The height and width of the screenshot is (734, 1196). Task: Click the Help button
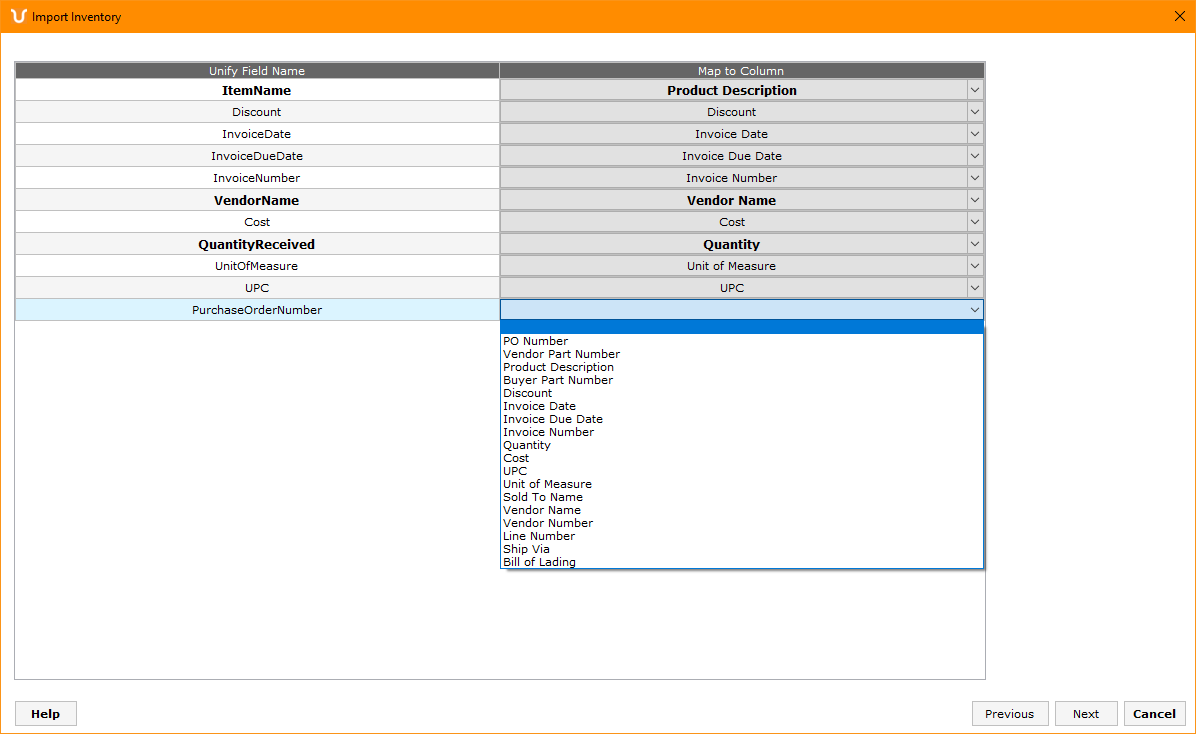(x=45, y=714)
